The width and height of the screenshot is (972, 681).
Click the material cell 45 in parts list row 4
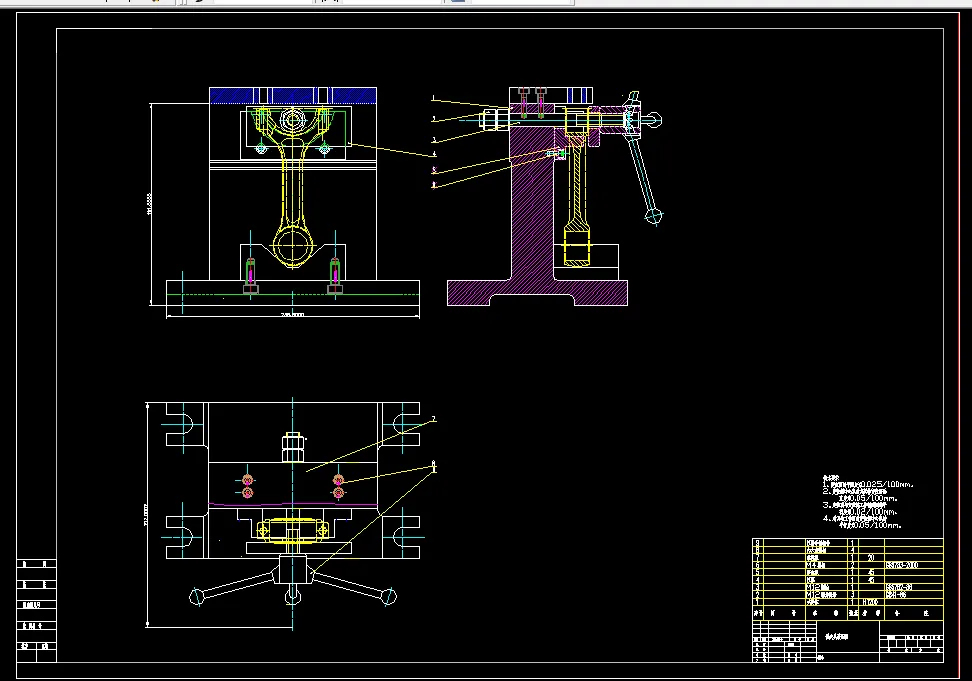(871, 580)
